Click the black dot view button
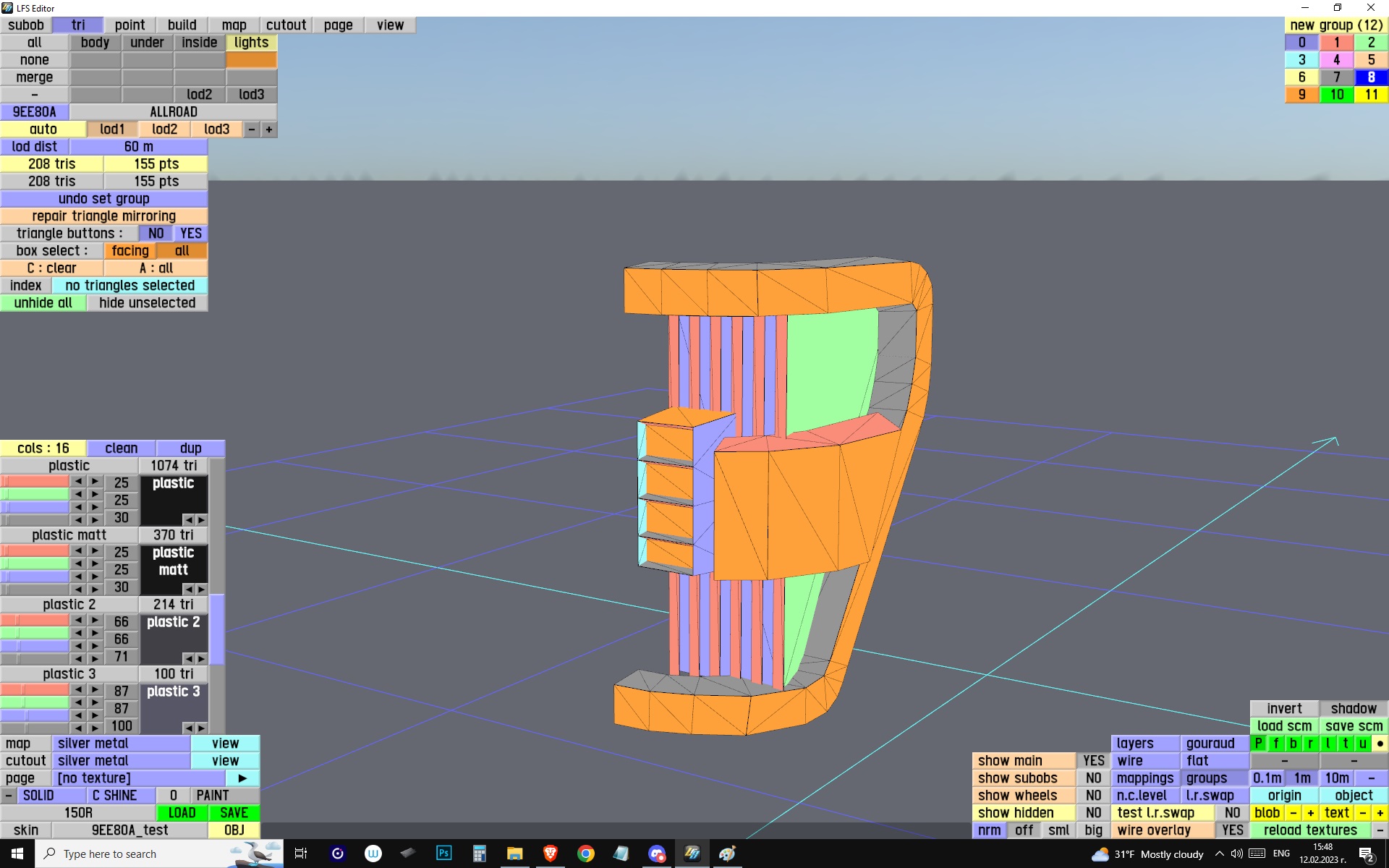 (1380, 744)
